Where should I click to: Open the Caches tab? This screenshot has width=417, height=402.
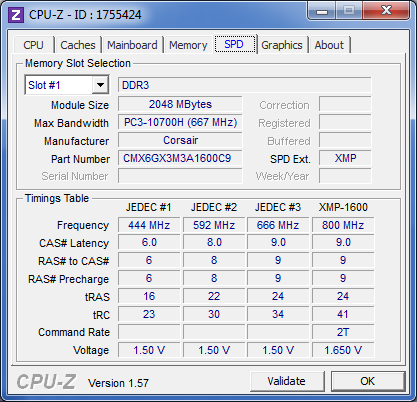pos(78,45)
